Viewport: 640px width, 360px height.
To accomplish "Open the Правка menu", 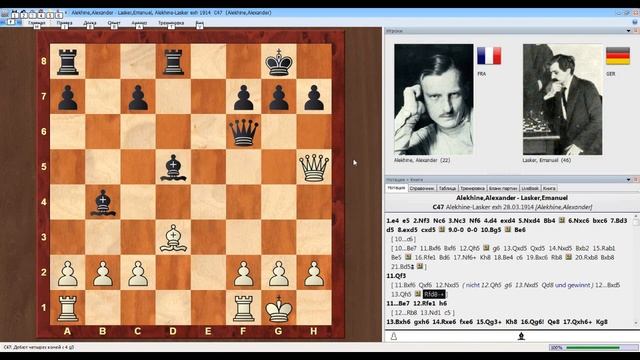I will 64,22.
